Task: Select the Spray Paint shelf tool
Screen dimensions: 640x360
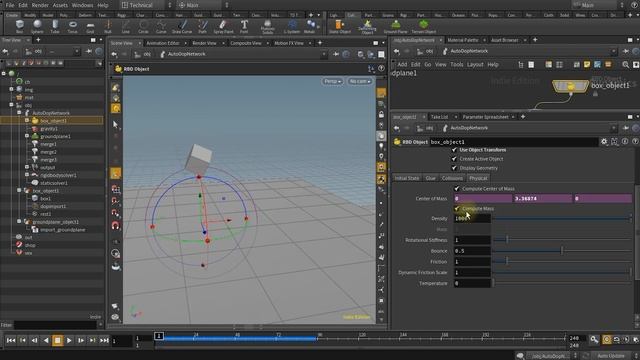Action: click(x=223, y=27)
